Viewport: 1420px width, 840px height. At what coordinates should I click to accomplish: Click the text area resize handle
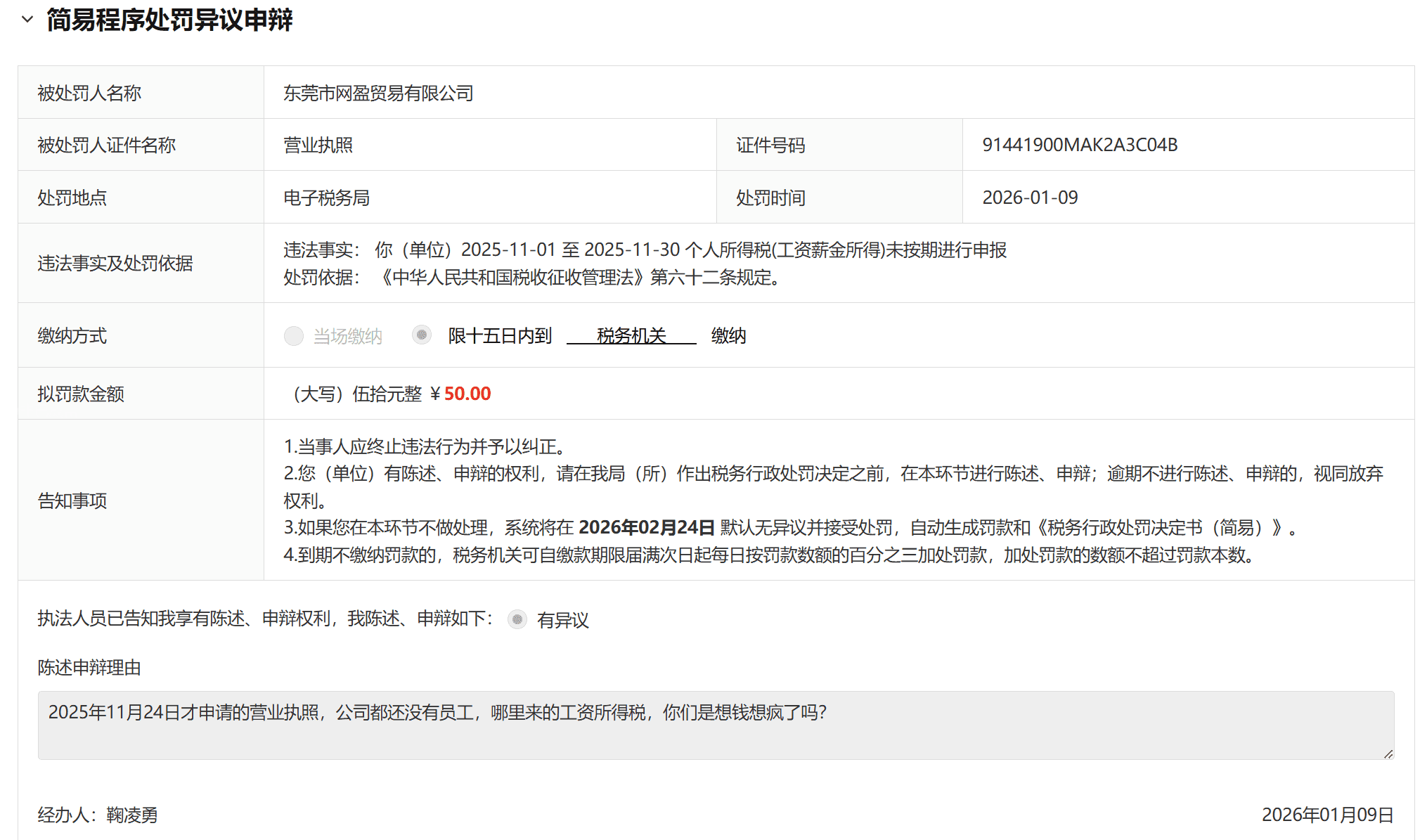coord(1388,754)
